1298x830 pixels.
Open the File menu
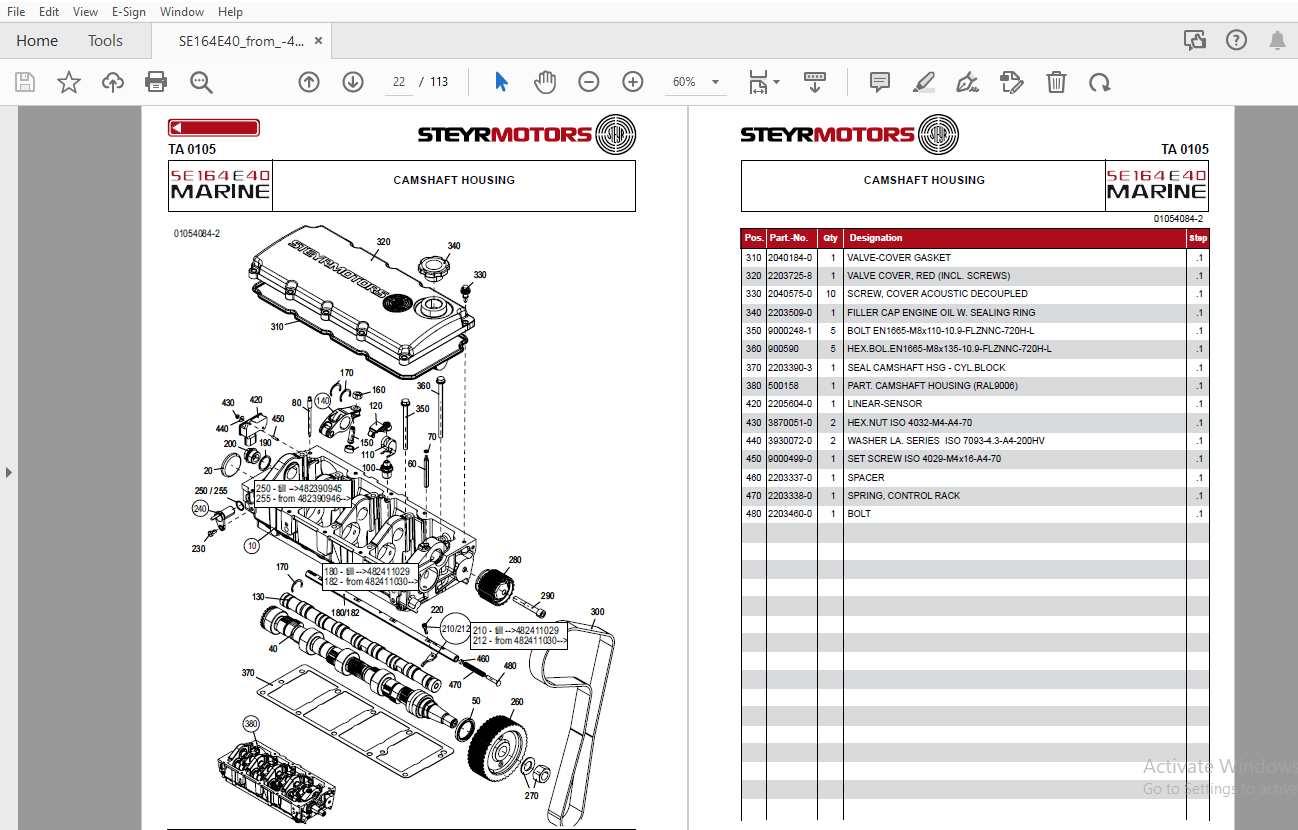[x=16, y=12]
